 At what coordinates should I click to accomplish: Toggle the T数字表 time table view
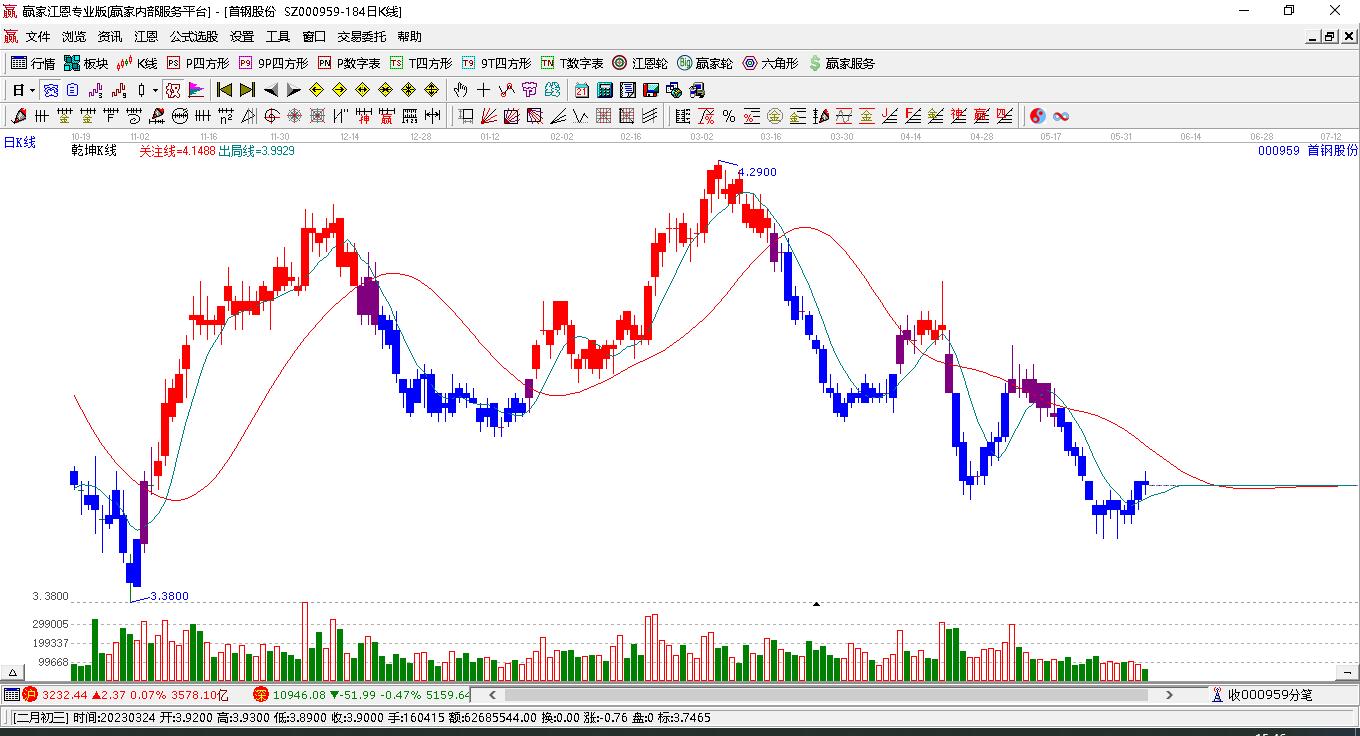tap(572, 63)
